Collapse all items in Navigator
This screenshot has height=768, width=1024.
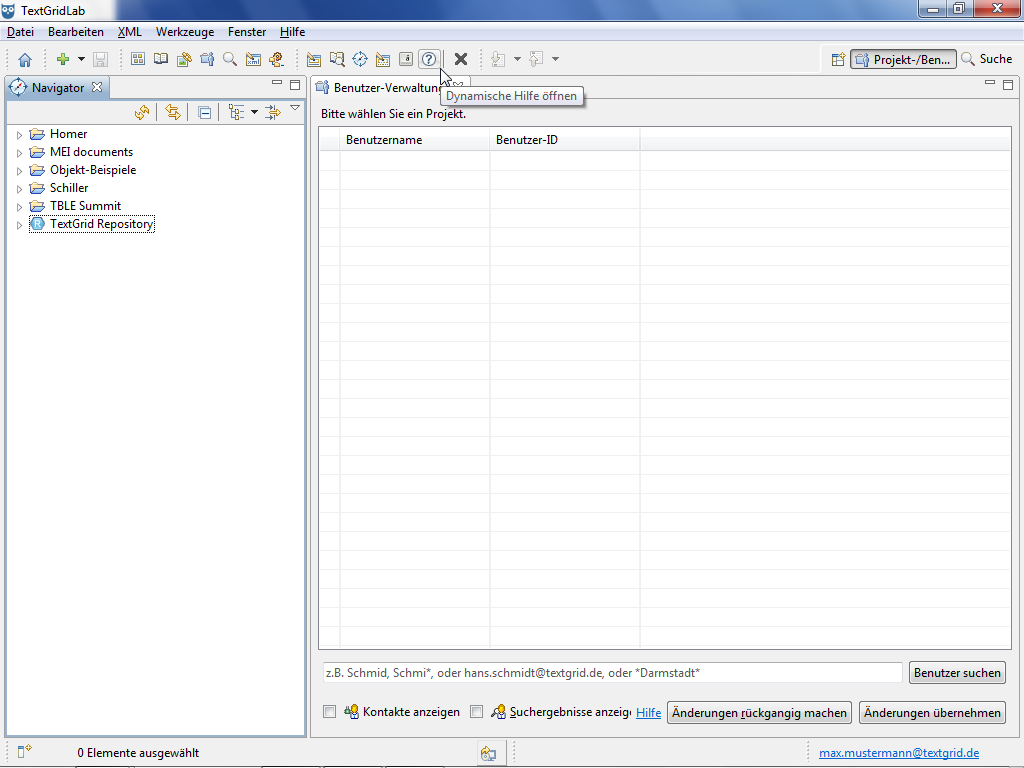click(x=204, y=113)
